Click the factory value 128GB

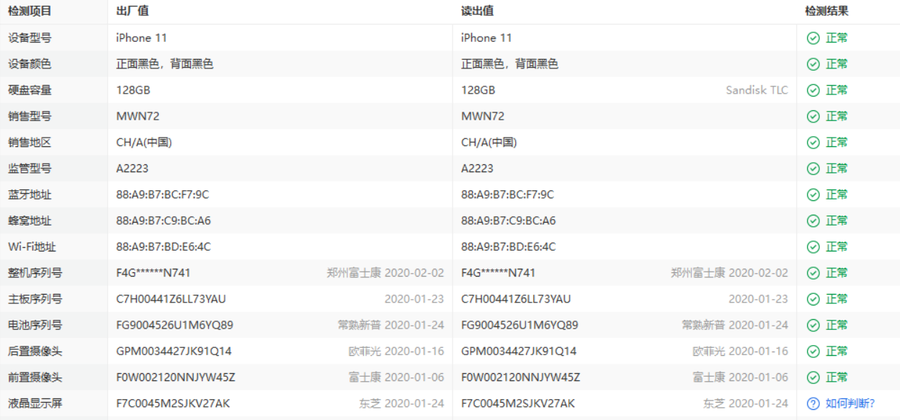[x=133, y=90]
